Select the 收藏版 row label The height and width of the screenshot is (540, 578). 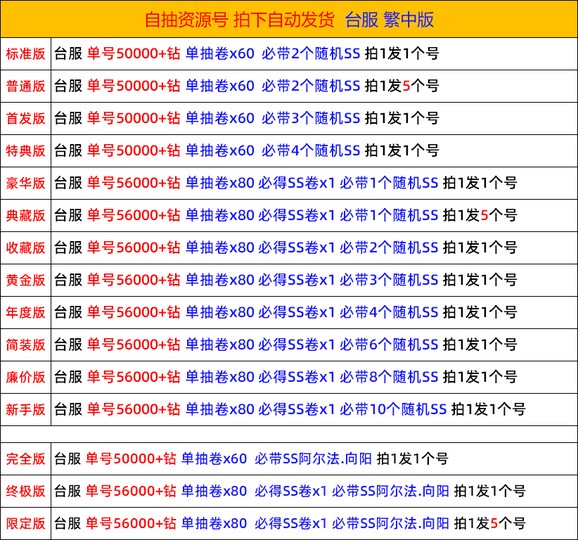pos(25,248)
